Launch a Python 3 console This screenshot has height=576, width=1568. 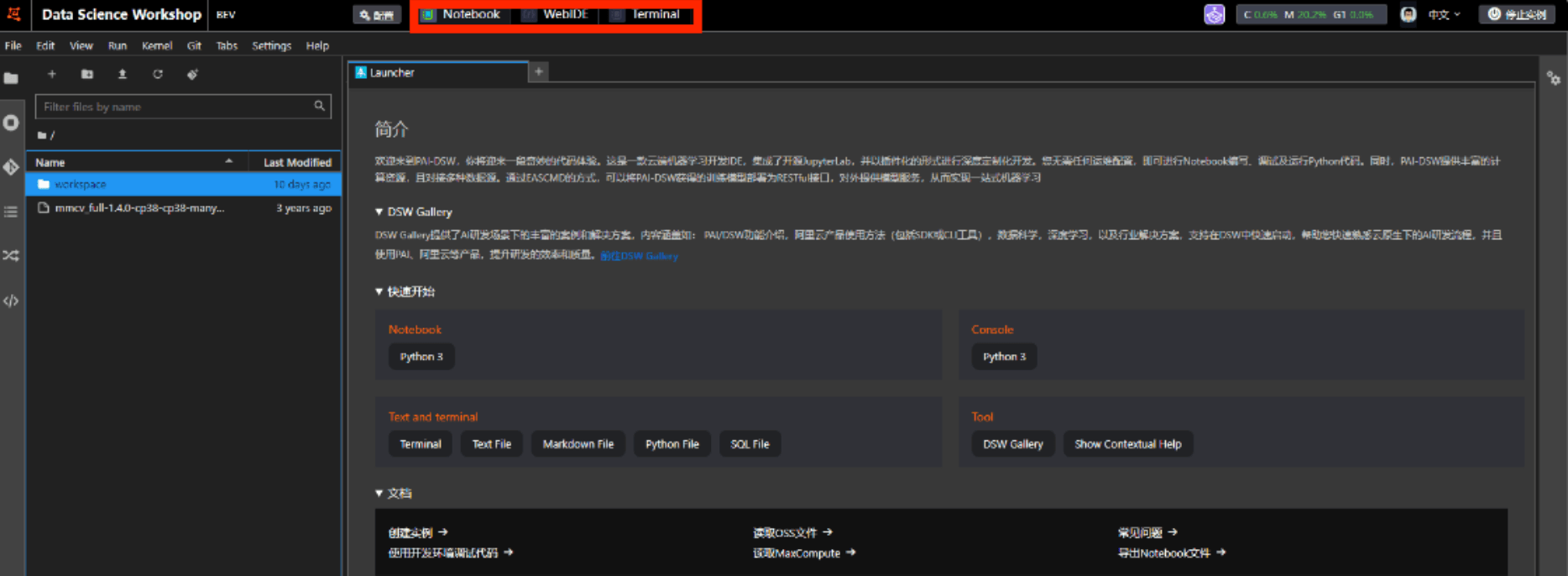(x=1004, y=357)
